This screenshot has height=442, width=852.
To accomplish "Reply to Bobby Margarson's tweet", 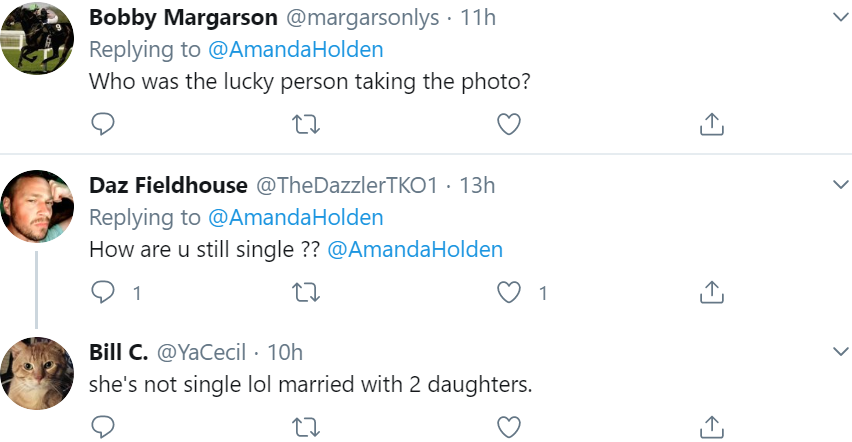I will [x=103, y=124].
